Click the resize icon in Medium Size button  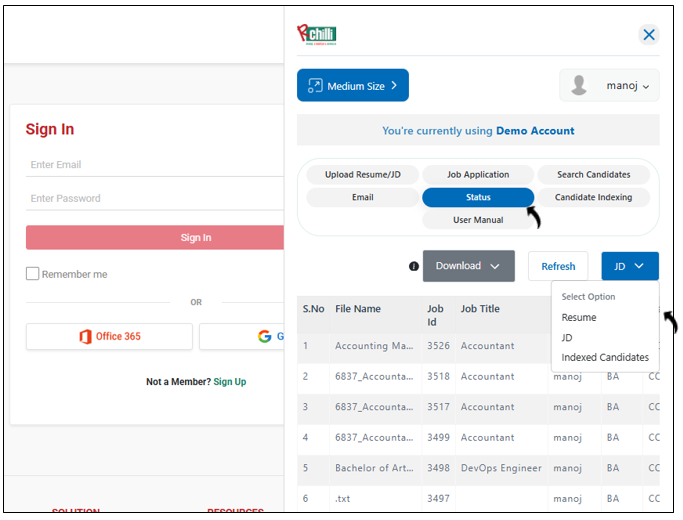[315, 86]
